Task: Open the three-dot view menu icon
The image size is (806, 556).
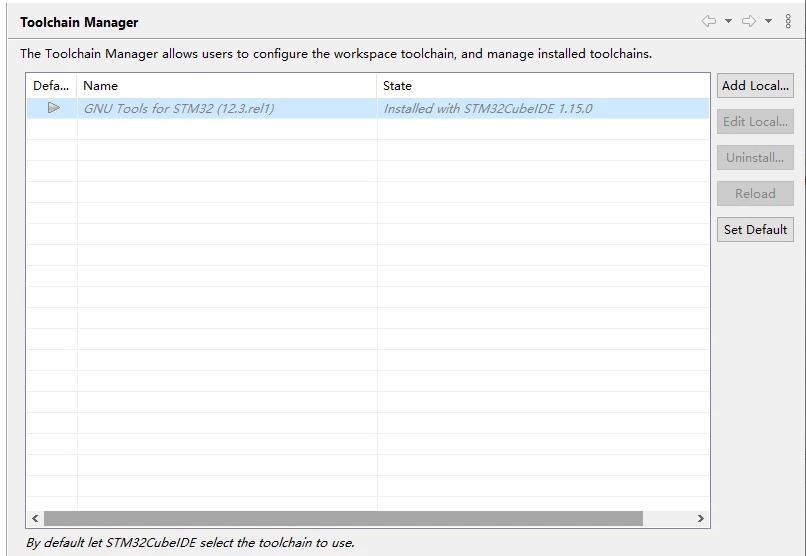Action: point(788,21)
